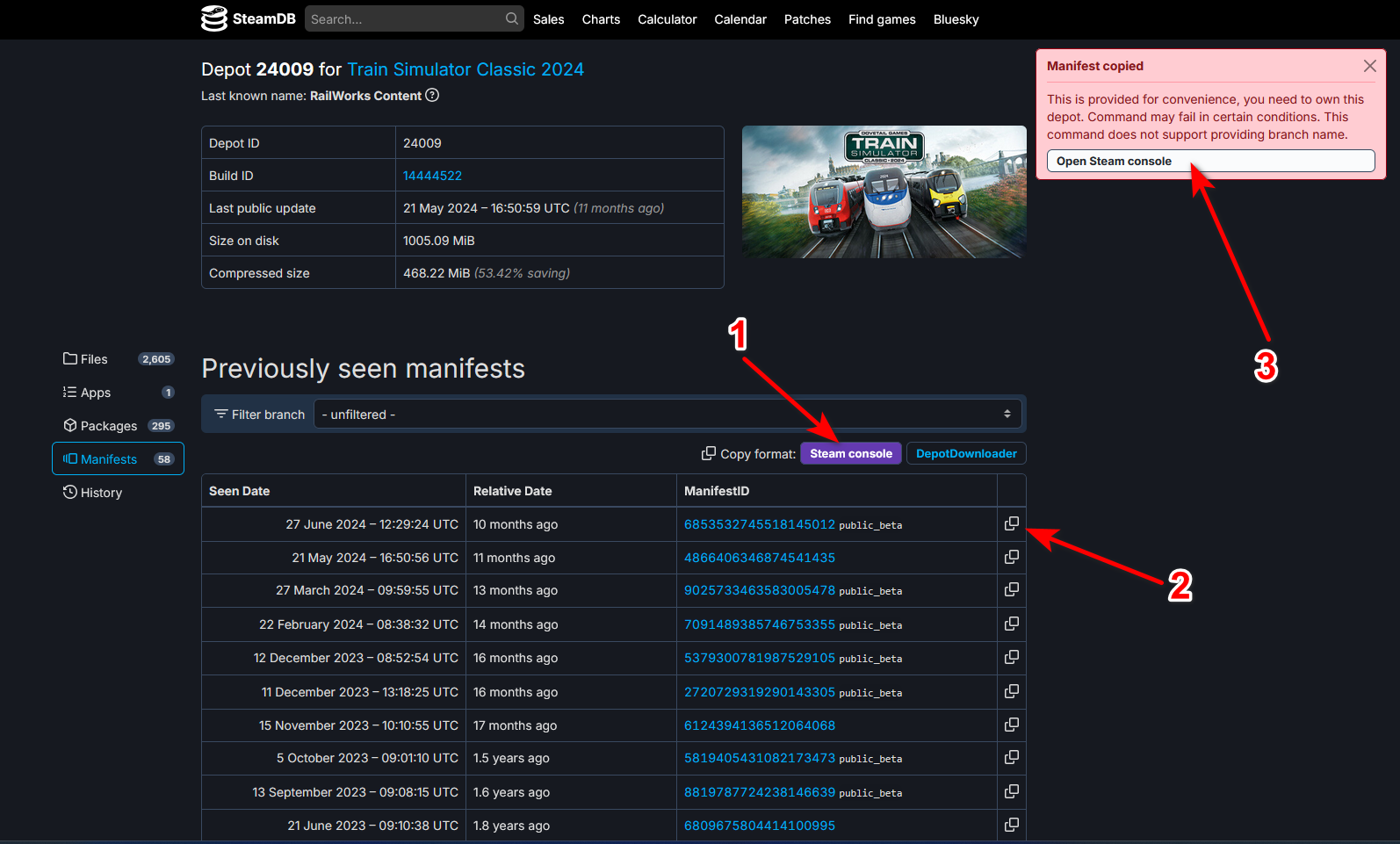Open the Packages sidebar section
This screenshot has height=844, width=1400.
118,425
